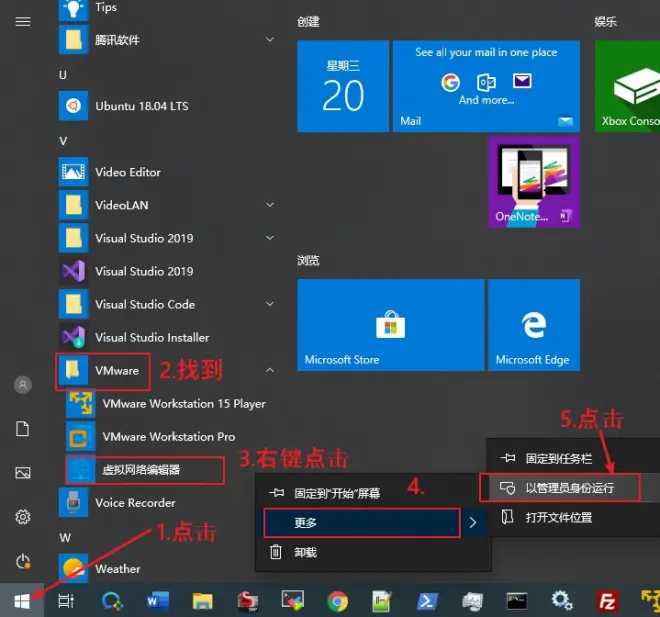Open Documents from Start sidebar
660x617 pixels.
pyautogui.click(x=23, y=429)
